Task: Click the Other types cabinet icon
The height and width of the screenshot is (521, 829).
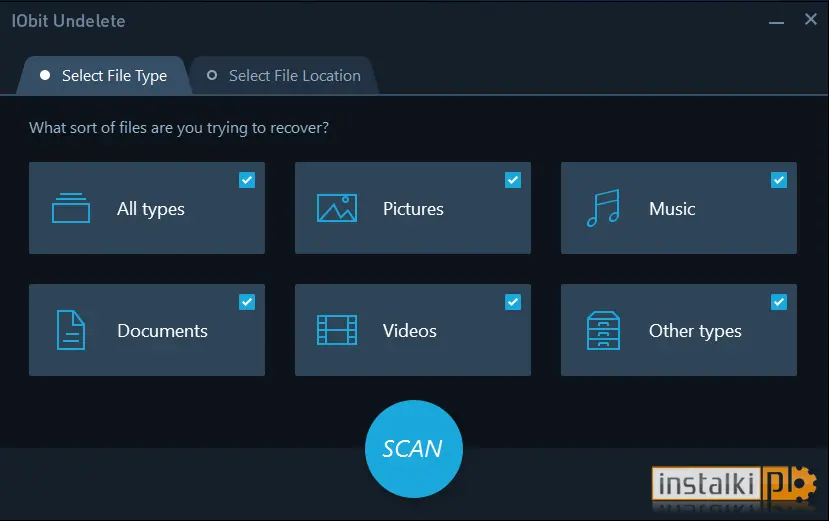Action: tap(603, 330)
